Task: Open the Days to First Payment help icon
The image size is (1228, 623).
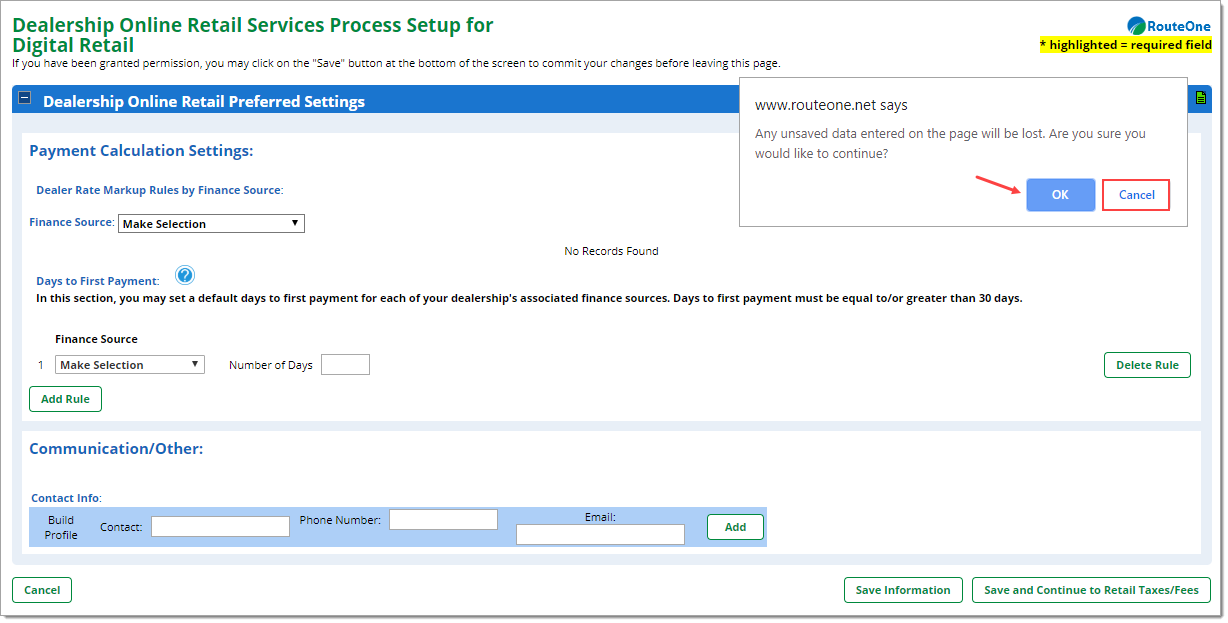Action: click(185, 275)
